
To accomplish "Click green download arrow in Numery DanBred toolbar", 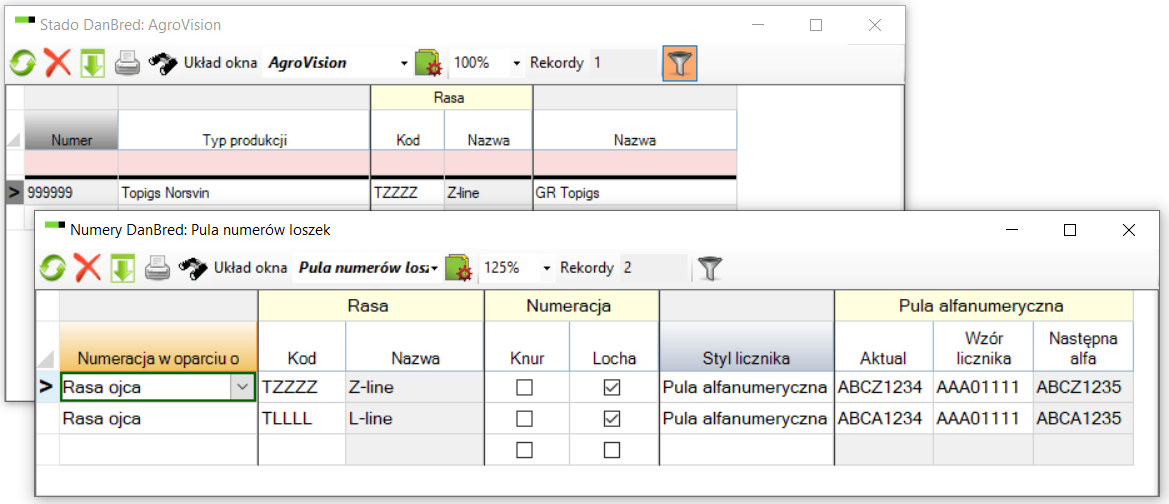I will point(123,268).
